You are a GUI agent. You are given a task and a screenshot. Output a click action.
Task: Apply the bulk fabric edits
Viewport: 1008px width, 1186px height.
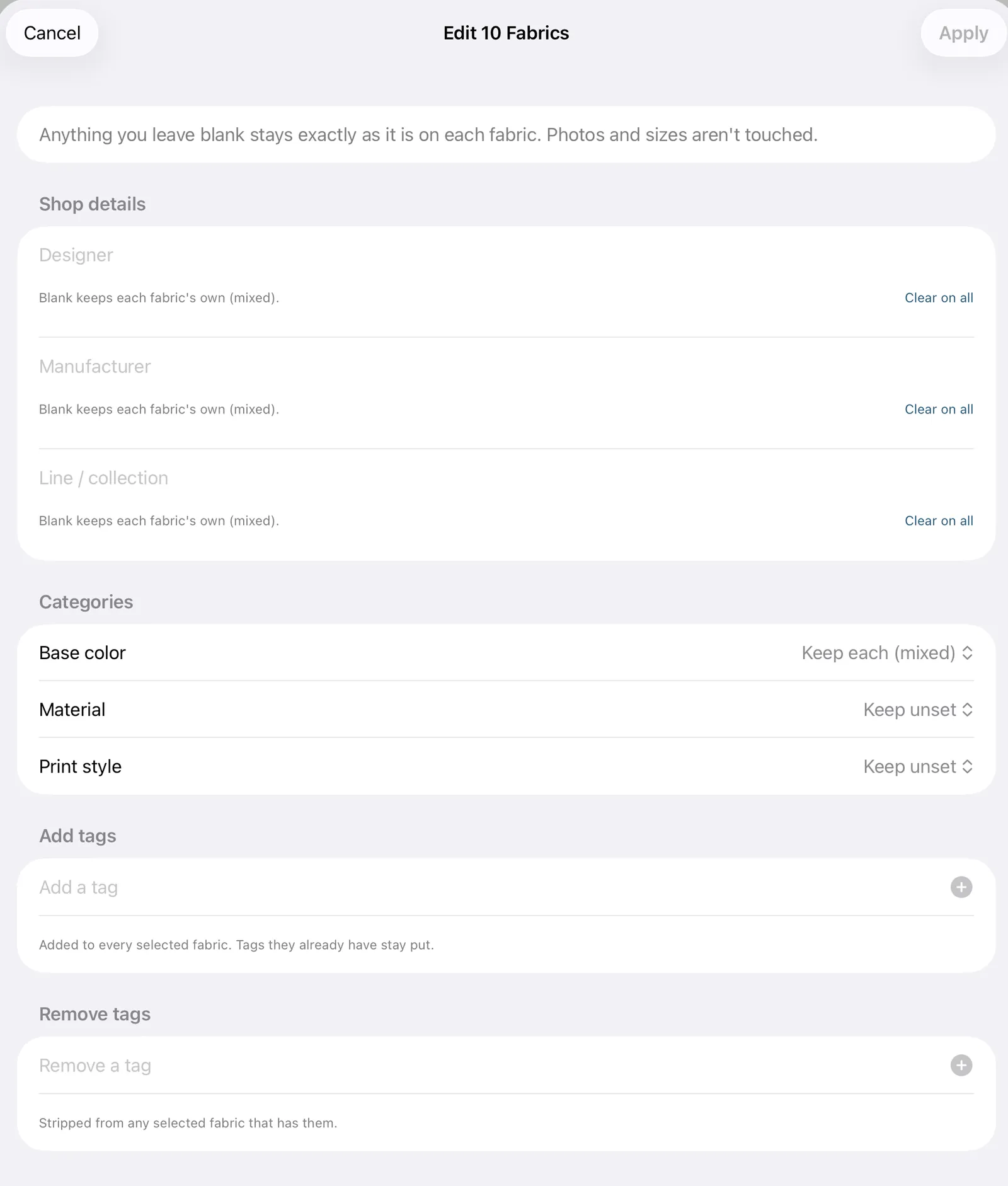(x=963, y=33)
